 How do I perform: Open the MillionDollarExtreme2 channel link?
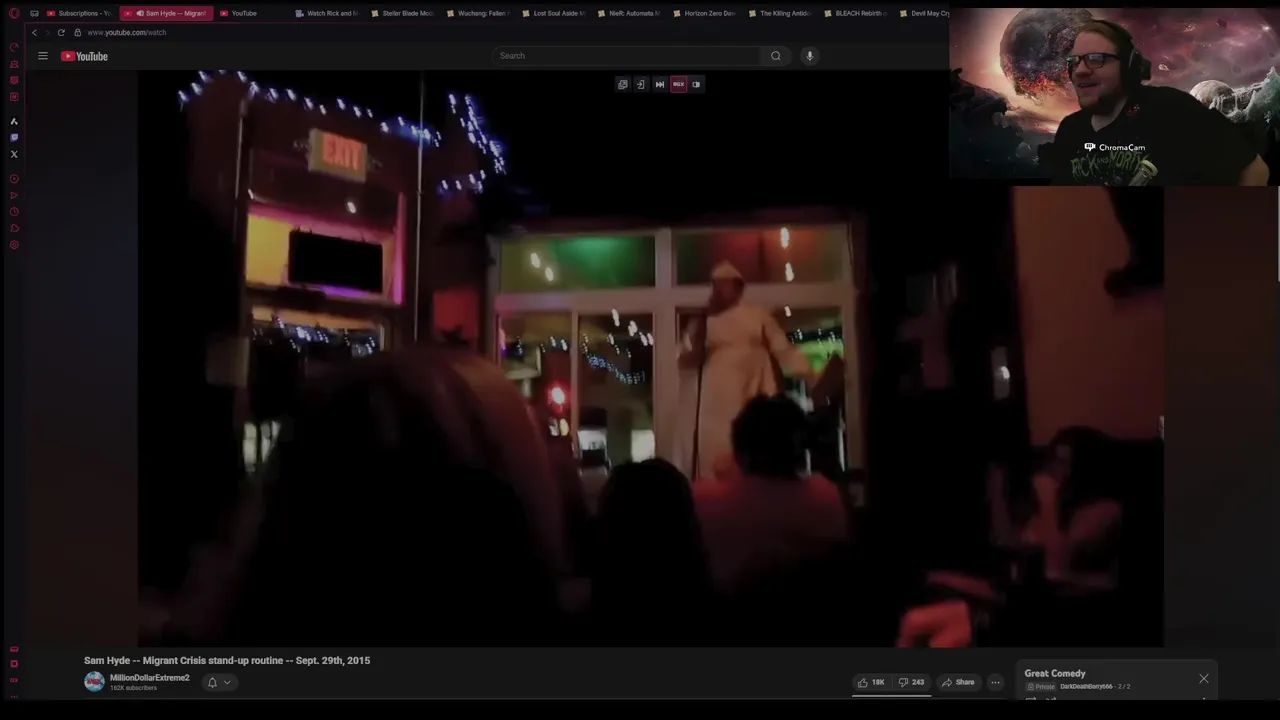point(149,678)
